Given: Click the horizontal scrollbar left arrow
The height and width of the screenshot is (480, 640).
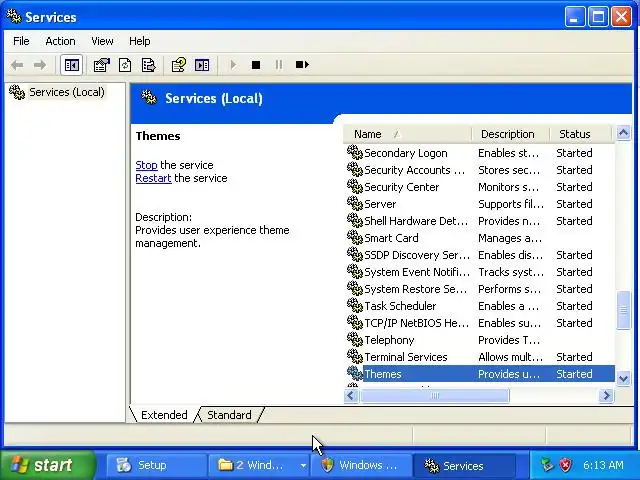Looking at the screenshot, I should click(x=351, y=396).
